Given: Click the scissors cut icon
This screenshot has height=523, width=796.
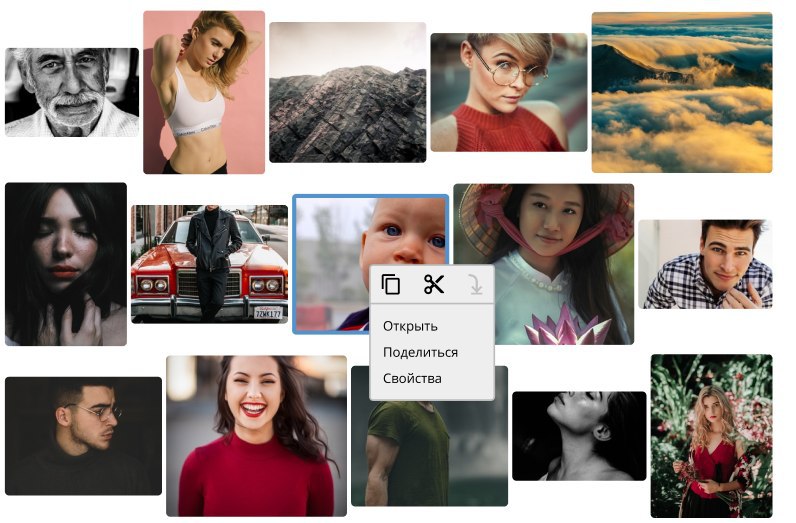Looking at the screenshot, I should 434,284.
